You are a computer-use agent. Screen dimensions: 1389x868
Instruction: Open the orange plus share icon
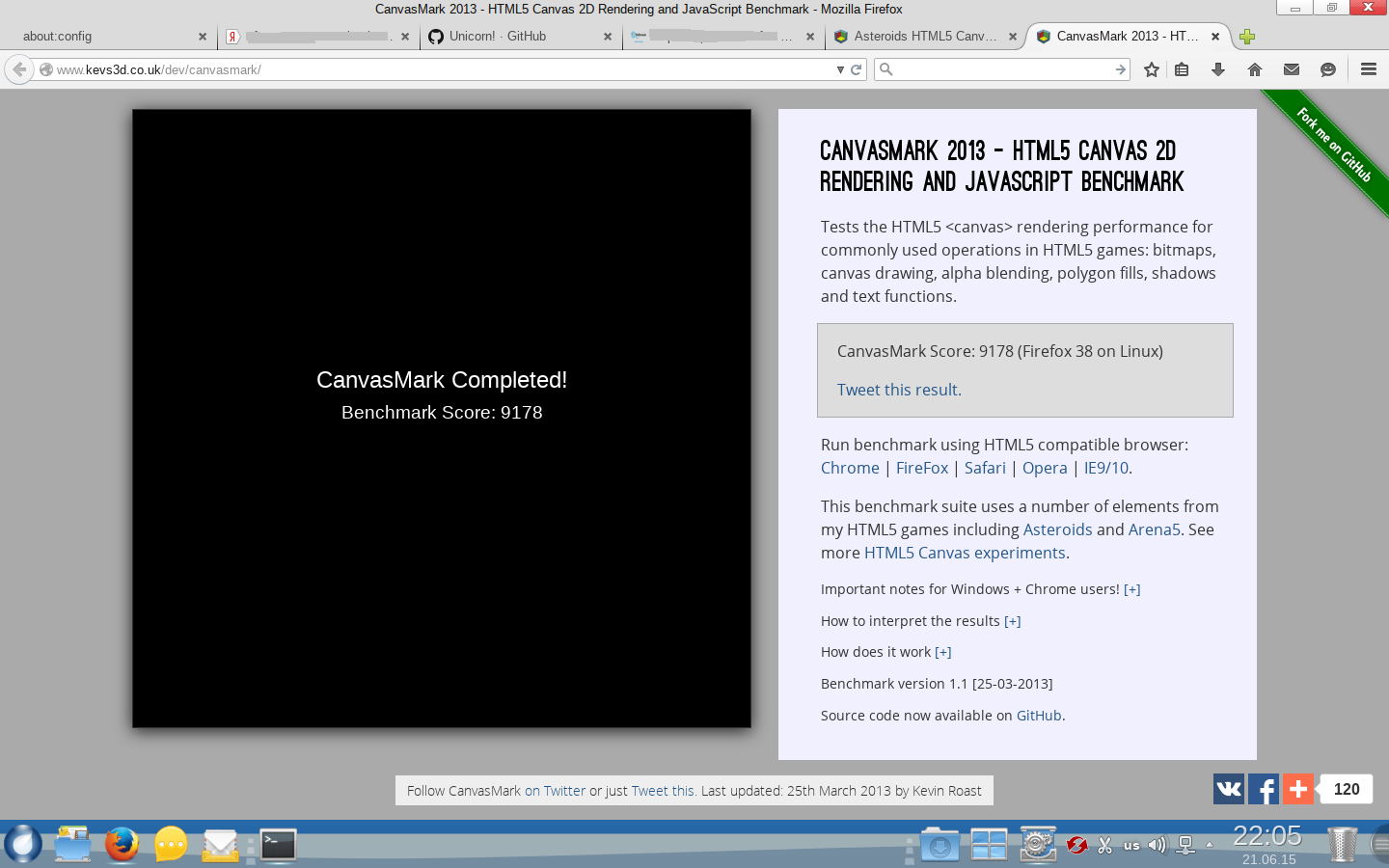1298,789
